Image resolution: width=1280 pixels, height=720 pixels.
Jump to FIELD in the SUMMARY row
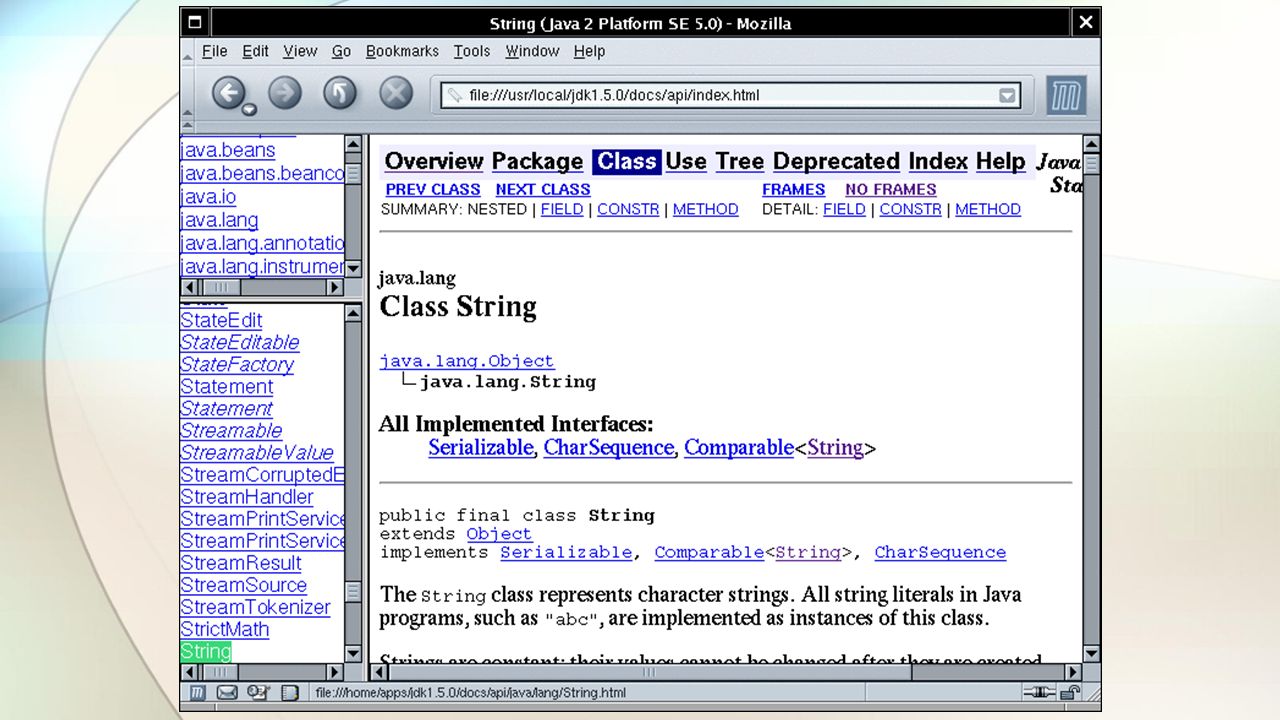562,210
